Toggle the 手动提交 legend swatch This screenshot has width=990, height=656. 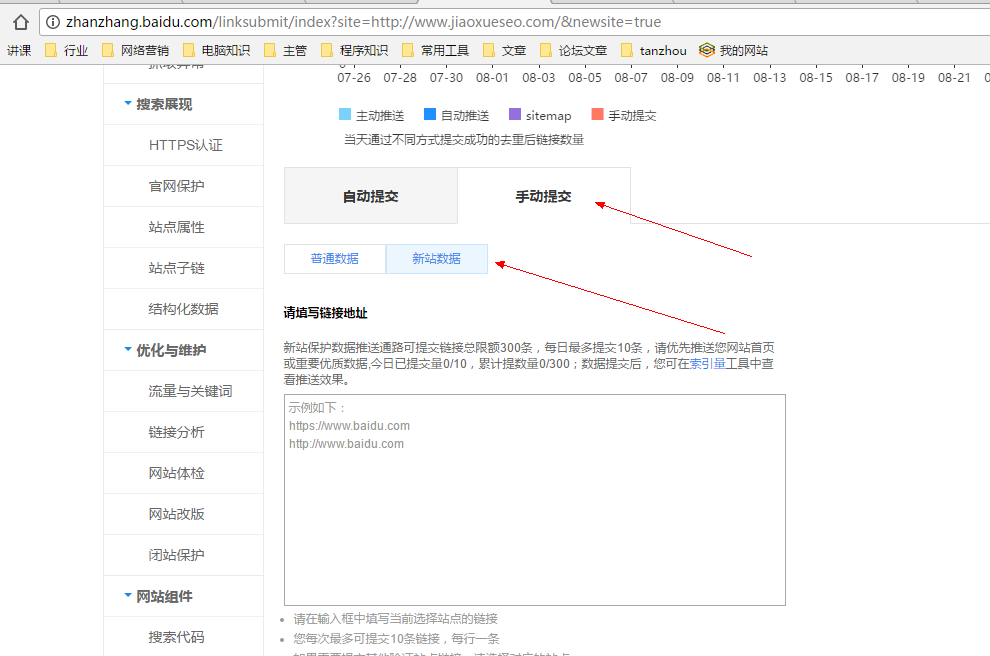597,114
